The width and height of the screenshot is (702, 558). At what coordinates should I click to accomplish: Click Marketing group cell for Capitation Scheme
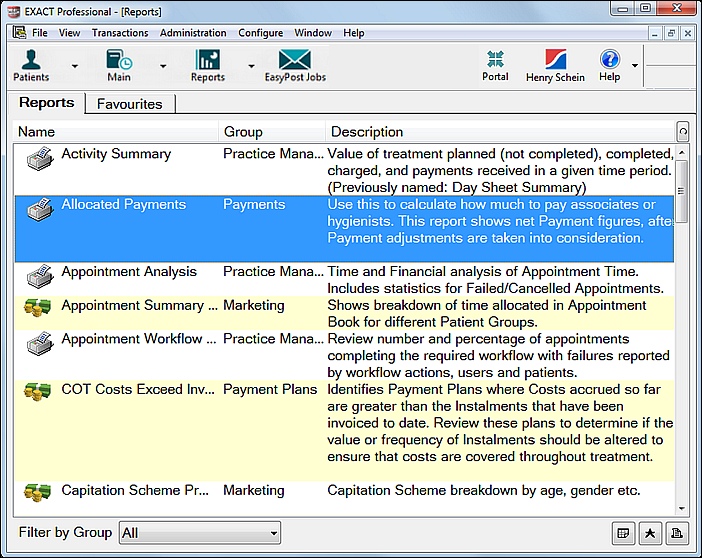point(253,490)
